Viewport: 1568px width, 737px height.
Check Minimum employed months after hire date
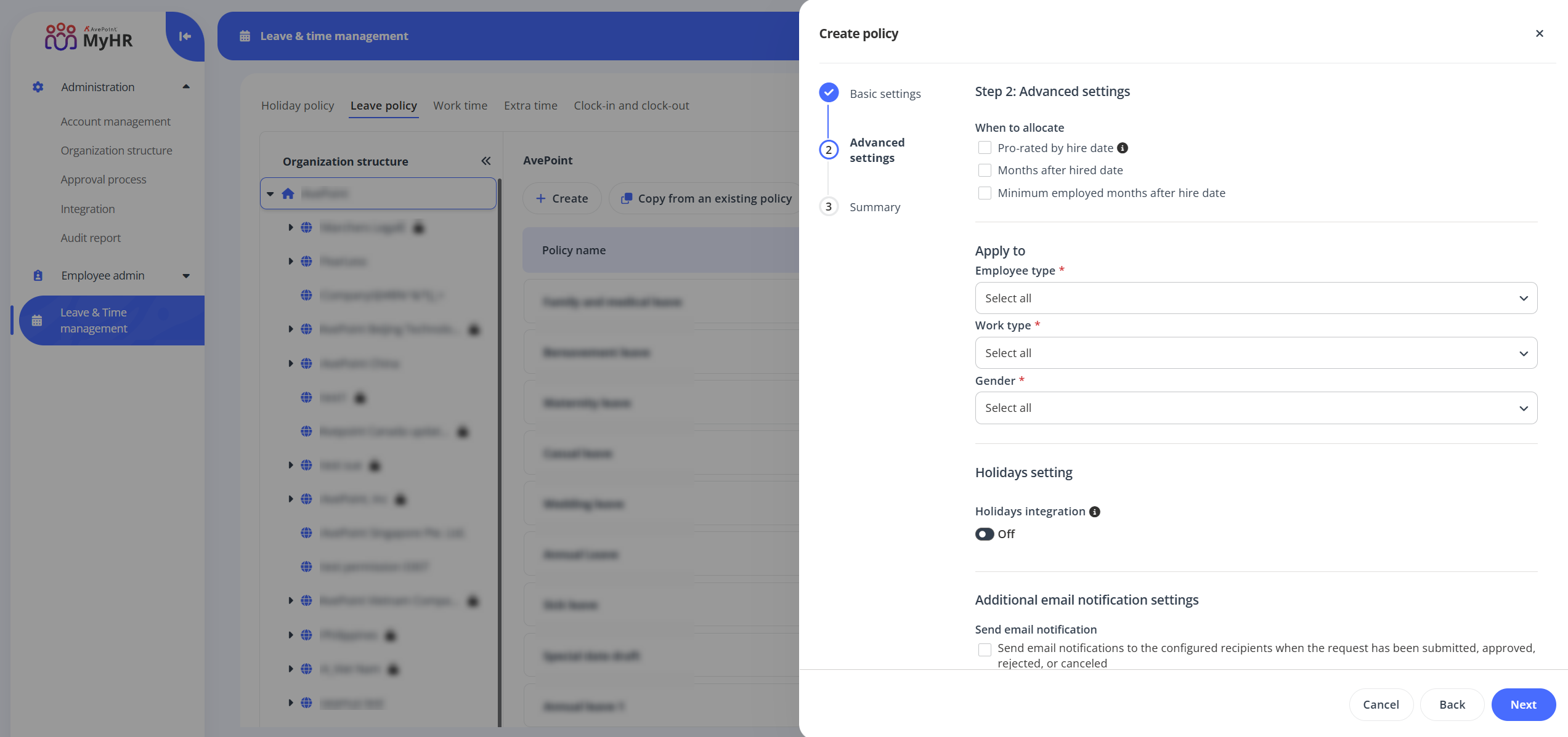pyautogui.click(x=985, y=193)
